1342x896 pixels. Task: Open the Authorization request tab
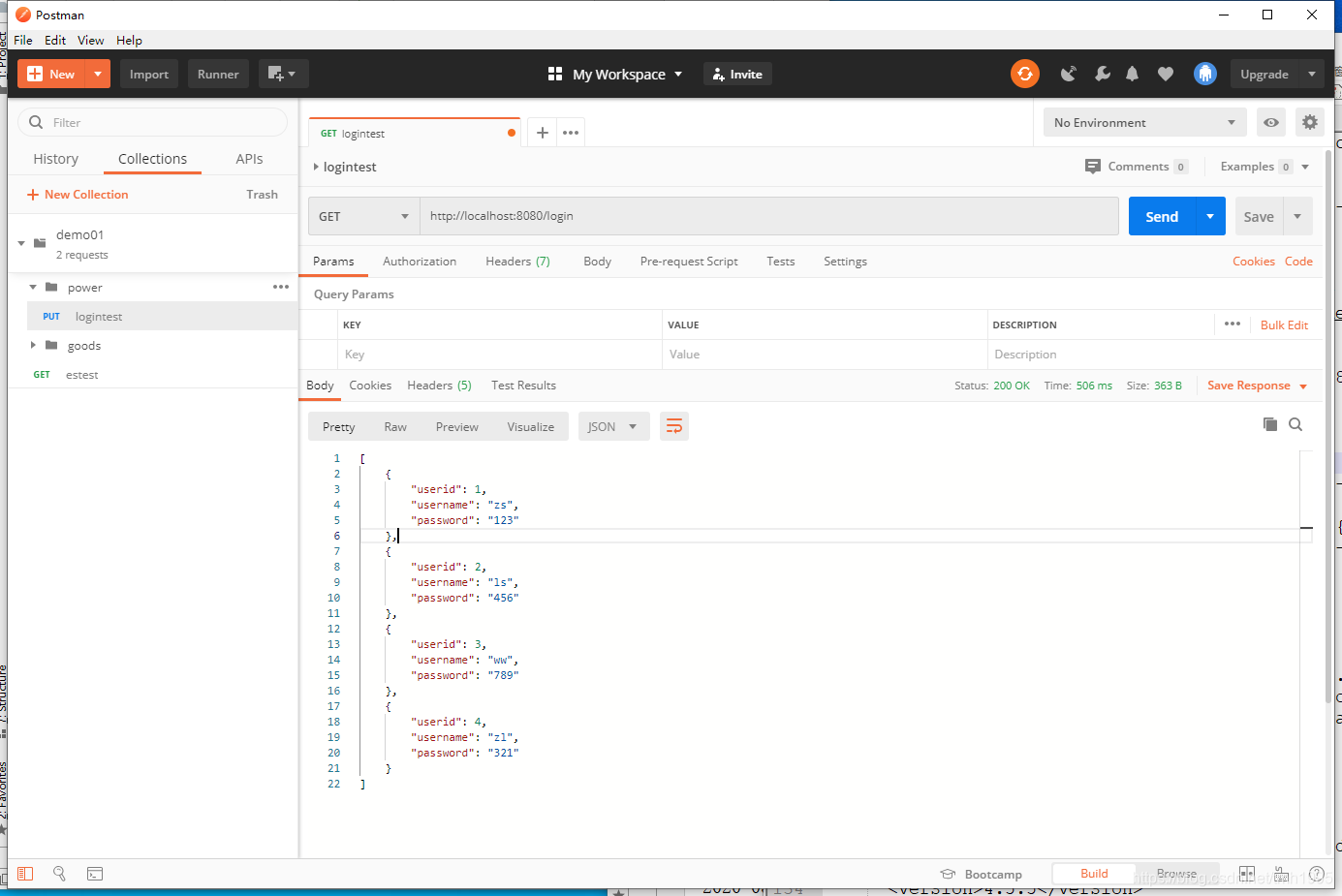pyautogui.click(x=420, y=262)
